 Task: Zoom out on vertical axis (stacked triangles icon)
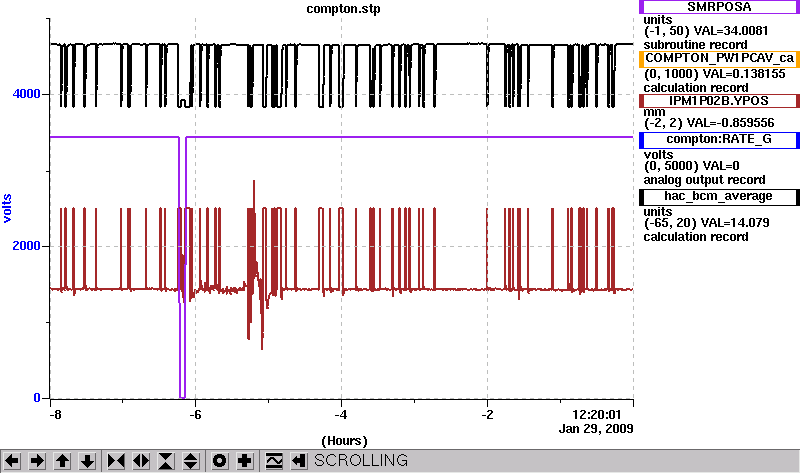pos(191,461)
